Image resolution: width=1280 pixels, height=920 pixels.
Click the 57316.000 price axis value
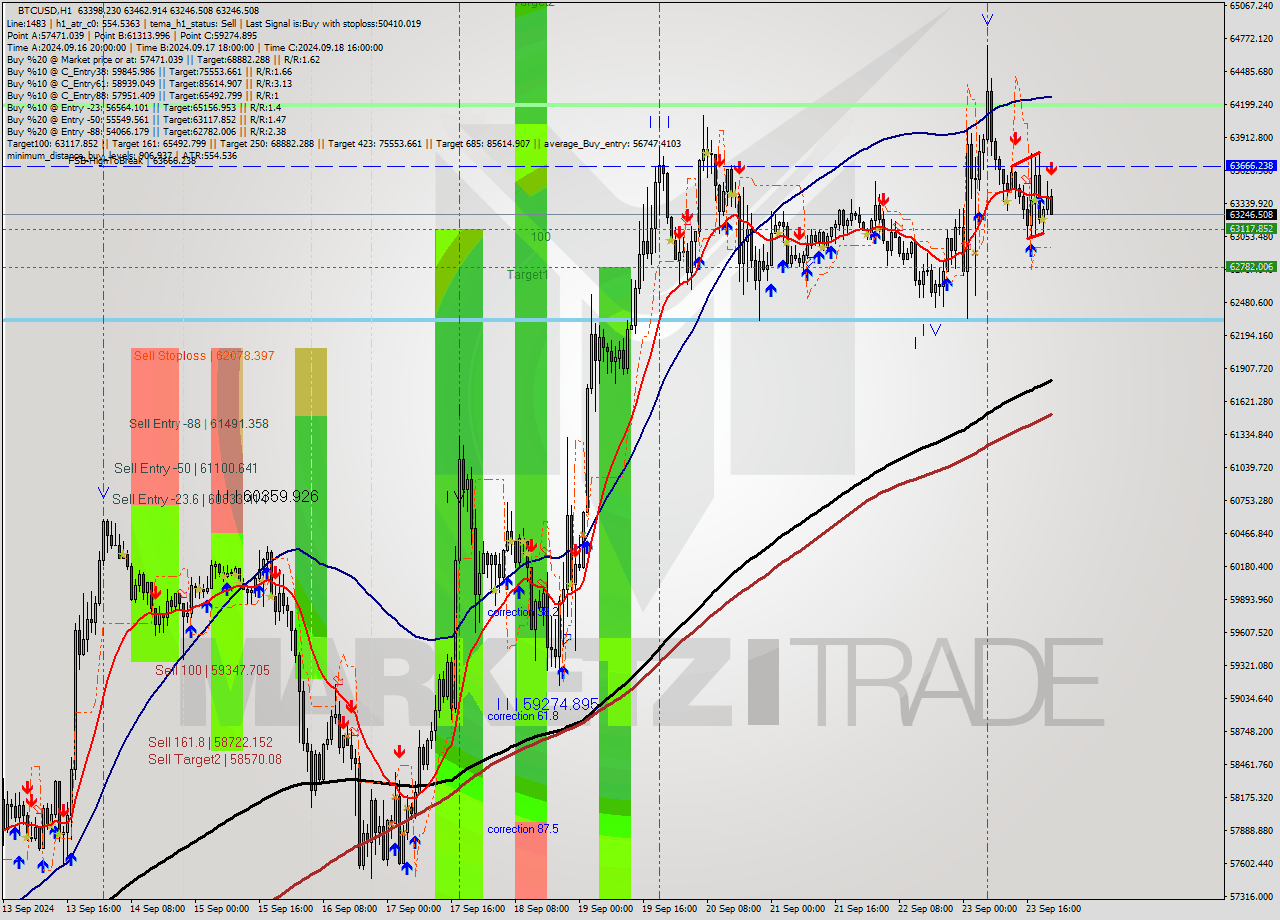click(1251, 896)
